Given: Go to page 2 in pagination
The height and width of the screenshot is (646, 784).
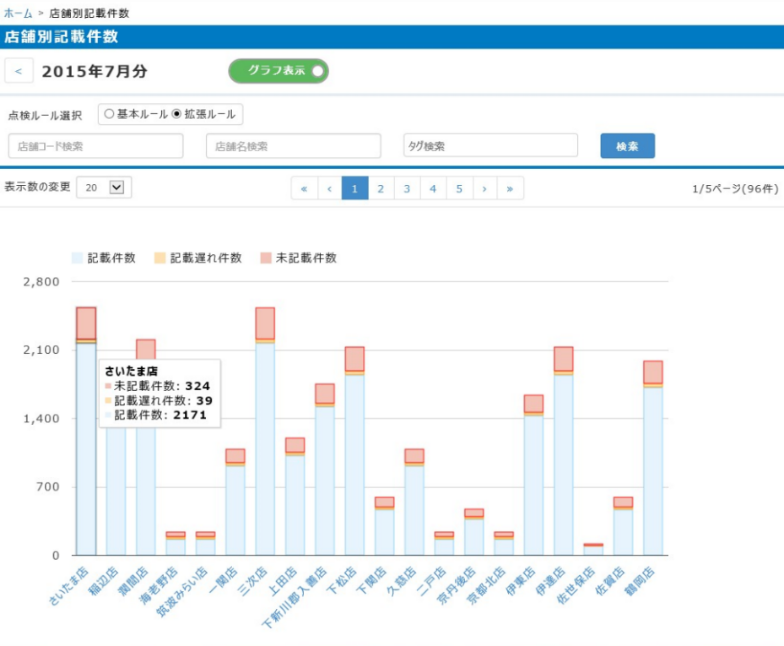Looking at the screenshot, I should pos(381,188).
